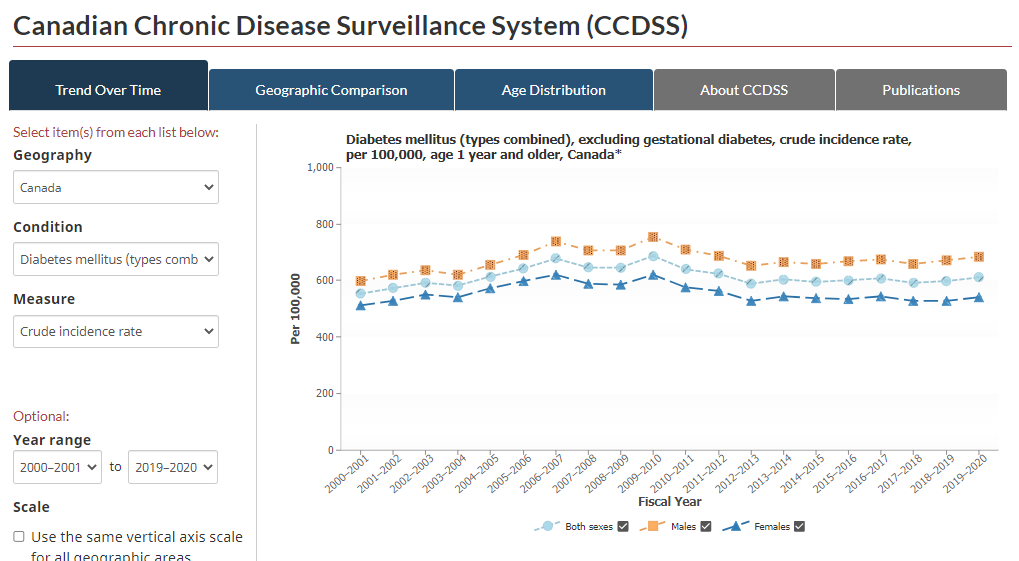Uncheck the Both sexes series checkbox

[x=623, y=527]
